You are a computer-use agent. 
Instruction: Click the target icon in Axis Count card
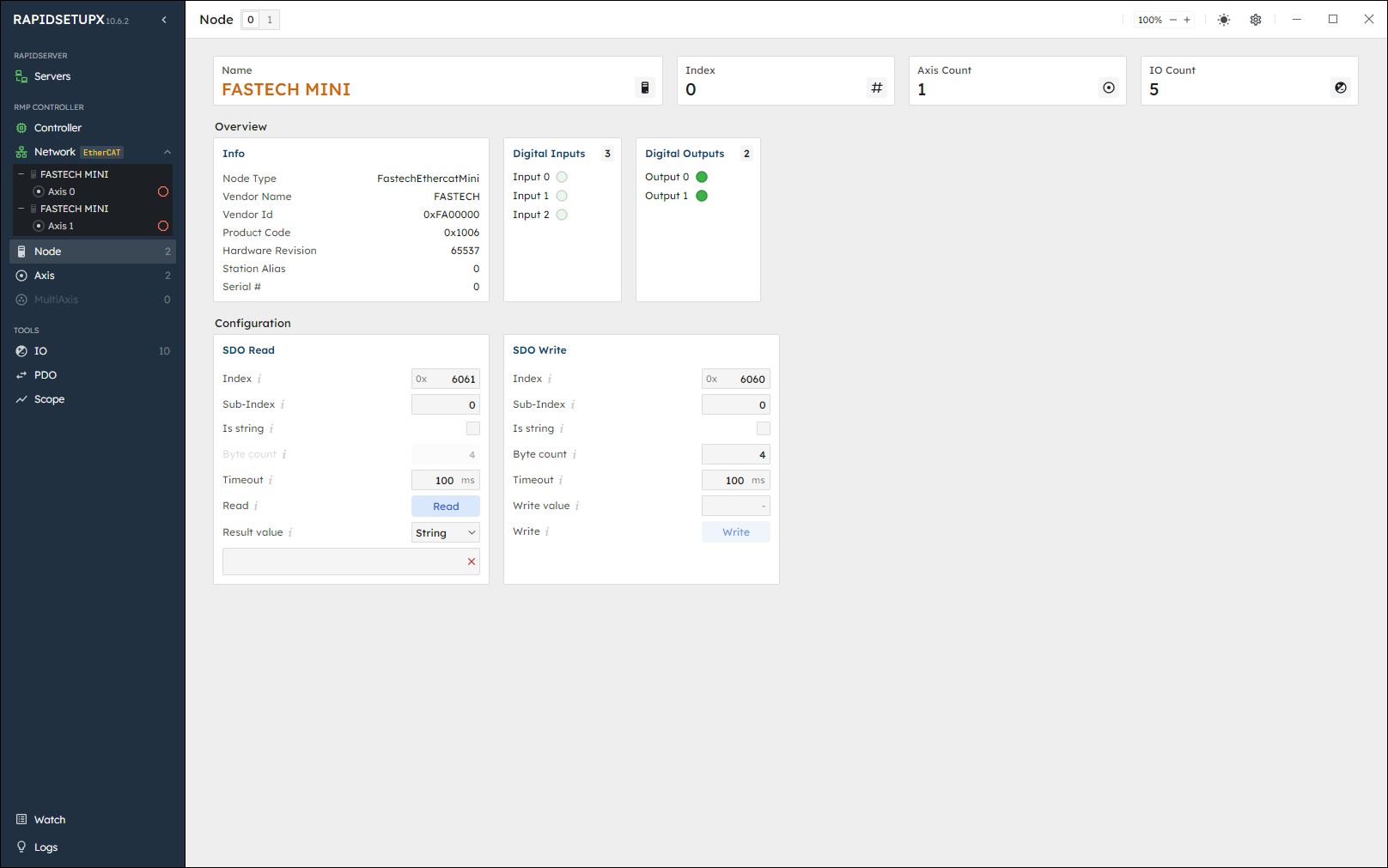point(1109,88)
